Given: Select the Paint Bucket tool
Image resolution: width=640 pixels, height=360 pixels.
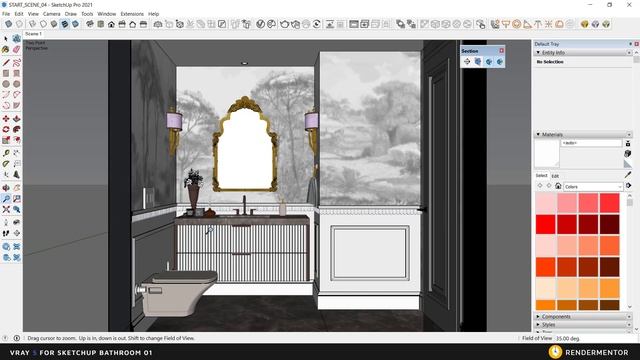Looking at the screenshot, I should [6, 49].
